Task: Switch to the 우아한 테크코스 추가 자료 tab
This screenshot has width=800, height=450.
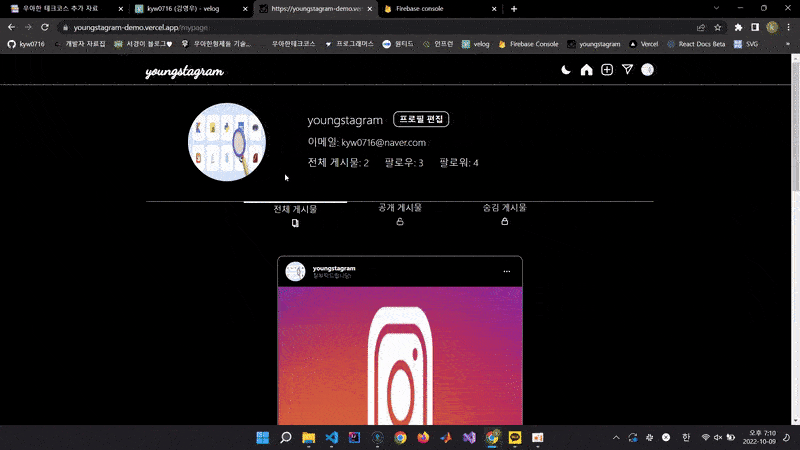Action: (x=65, y=9)
